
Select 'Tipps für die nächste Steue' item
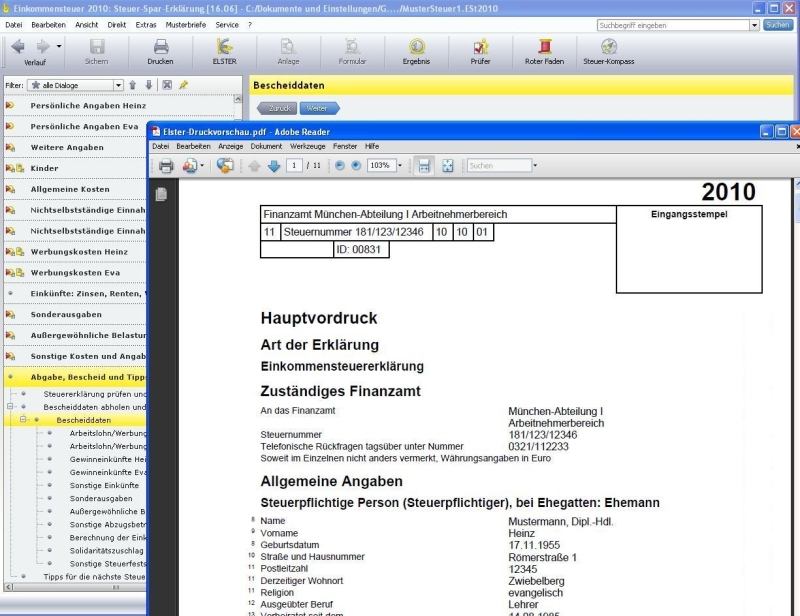[94, 577]
